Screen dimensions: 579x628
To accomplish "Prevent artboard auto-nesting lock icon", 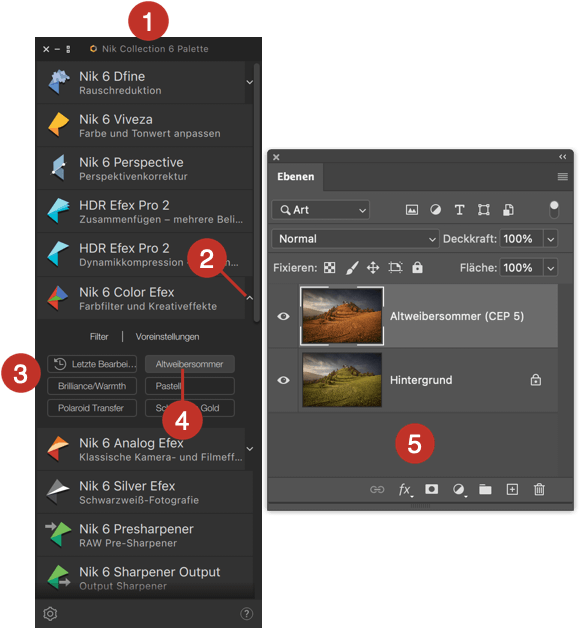I will 395,268.
